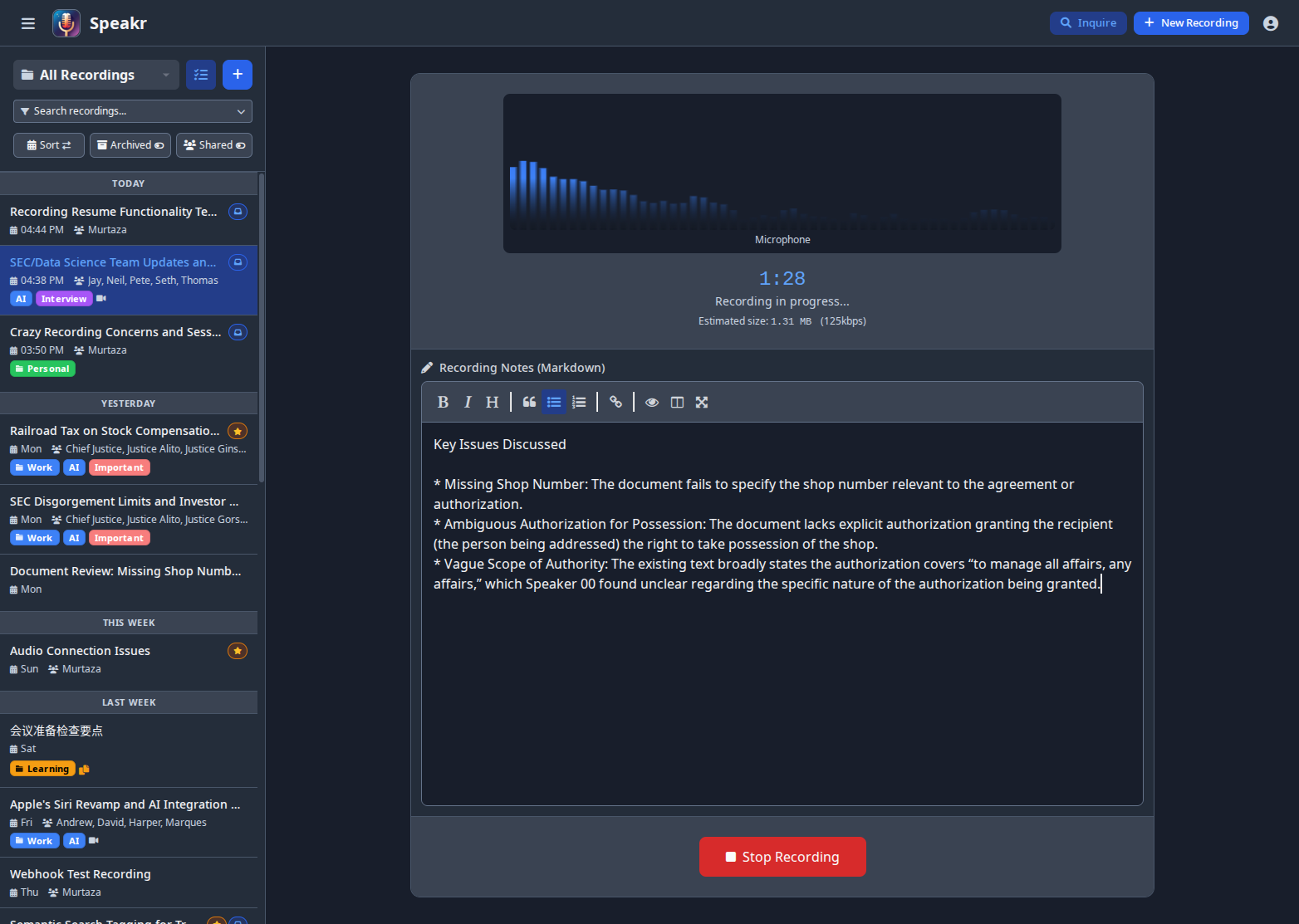
Task: Click the recordings list scrollbar
Action: 262,328
